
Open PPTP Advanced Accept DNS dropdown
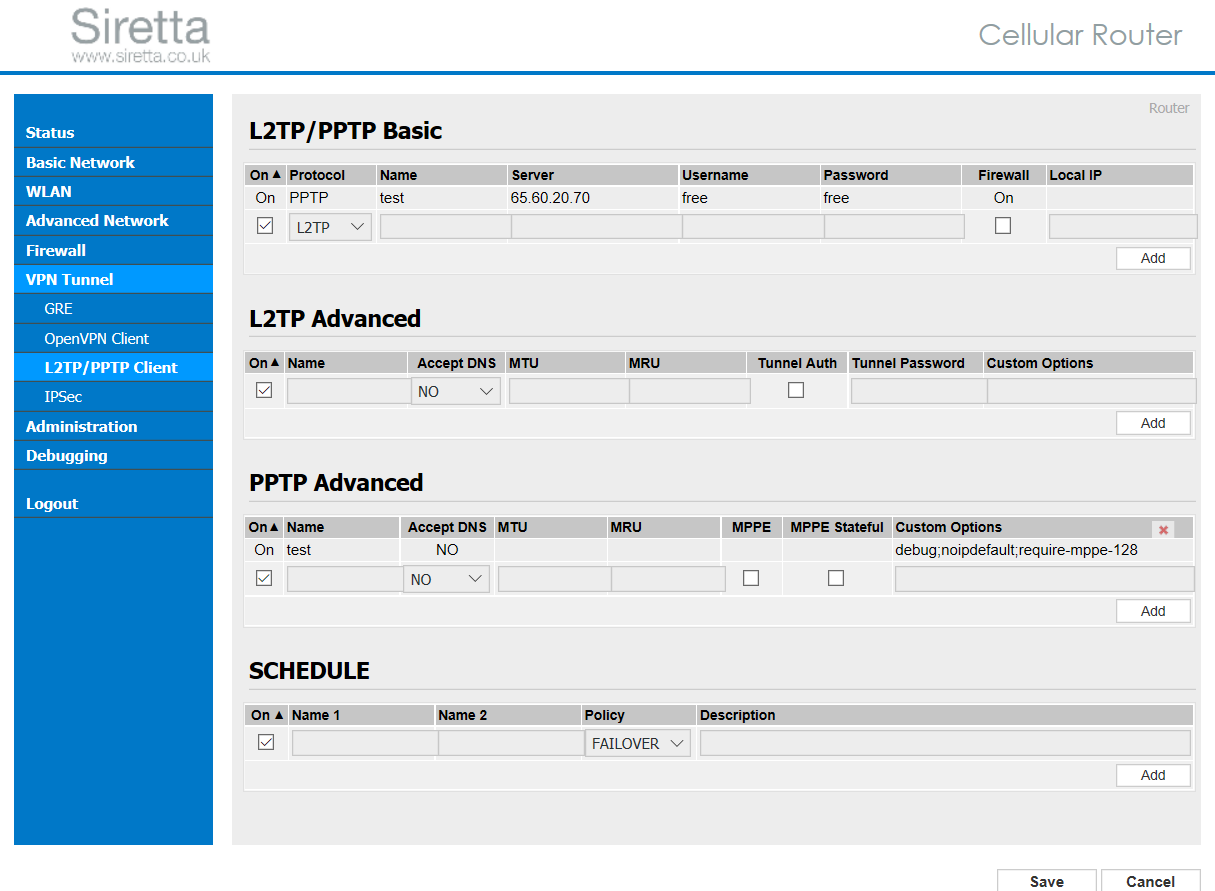446,579
